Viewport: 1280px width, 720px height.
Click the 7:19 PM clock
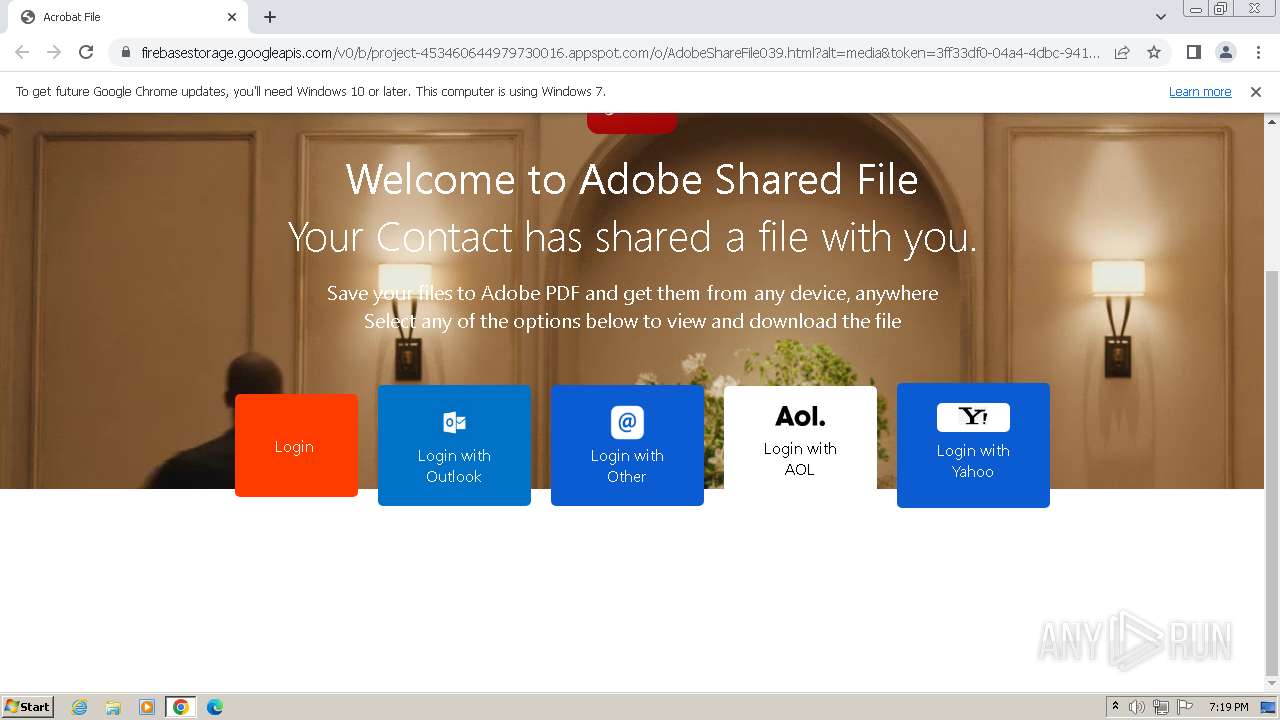click(1228, 707)
